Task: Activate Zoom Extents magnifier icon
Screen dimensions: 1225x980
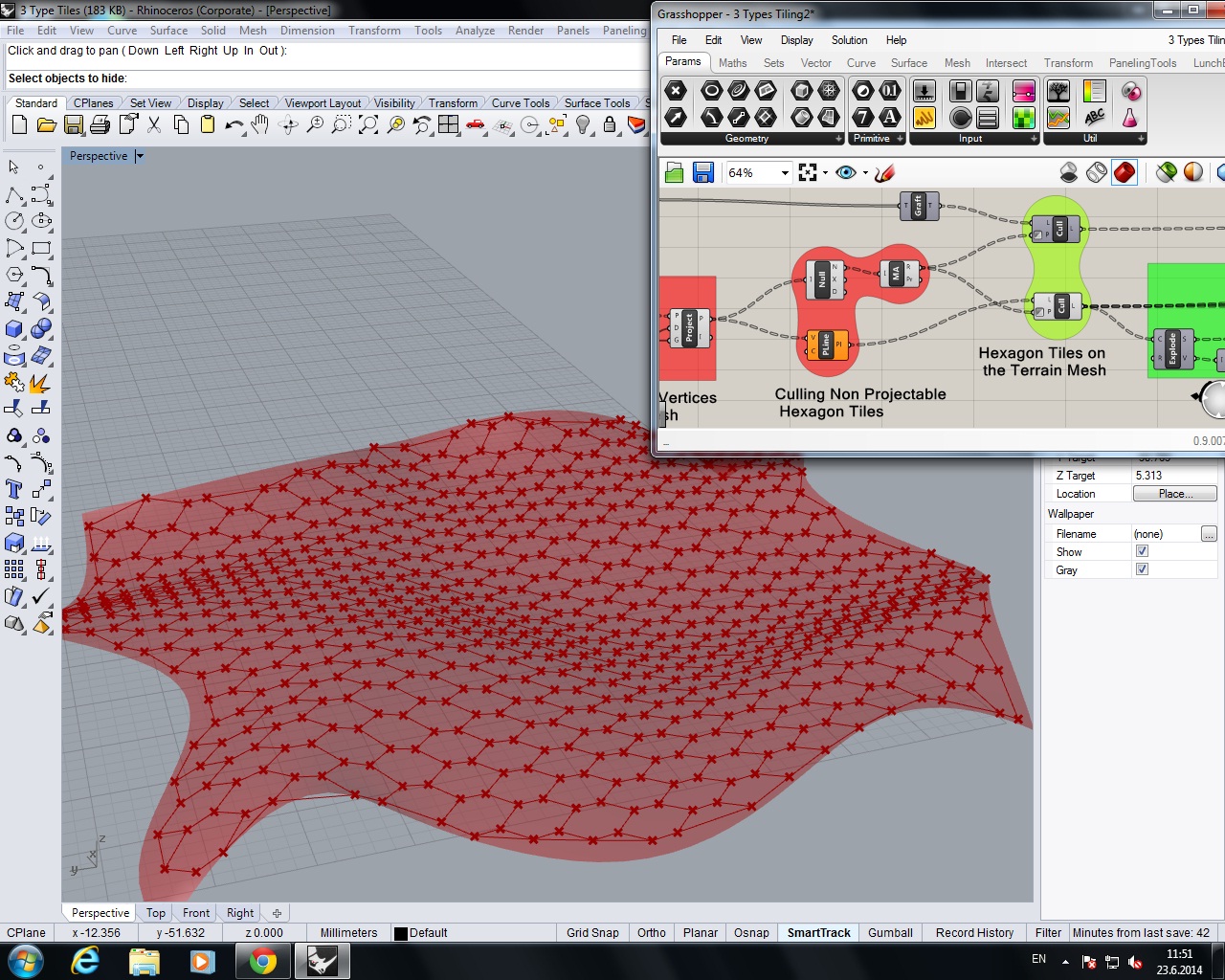Action: (368, 124)
